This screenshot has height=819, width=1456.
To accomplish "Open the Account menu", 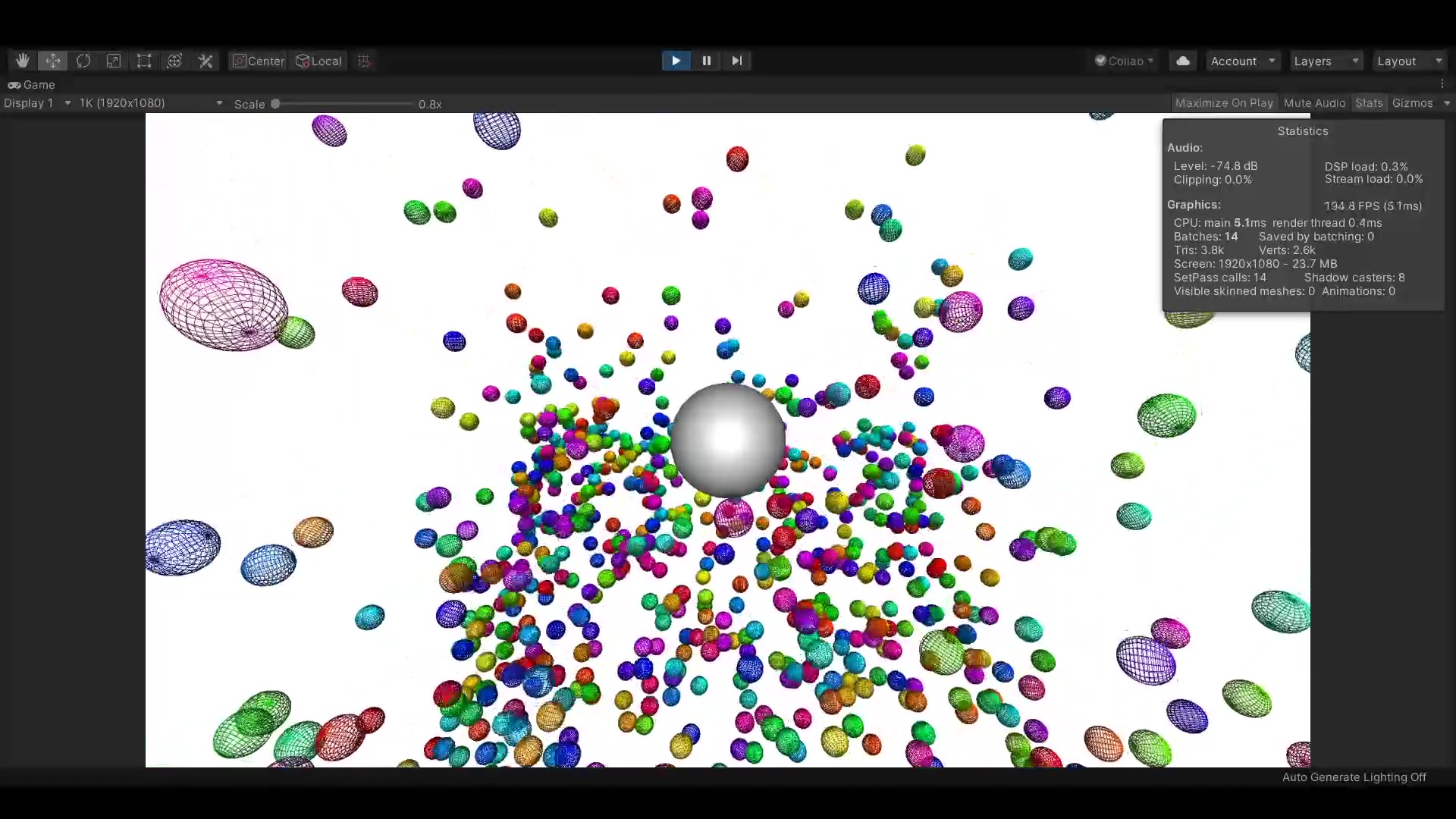I will coord(1242,61).
